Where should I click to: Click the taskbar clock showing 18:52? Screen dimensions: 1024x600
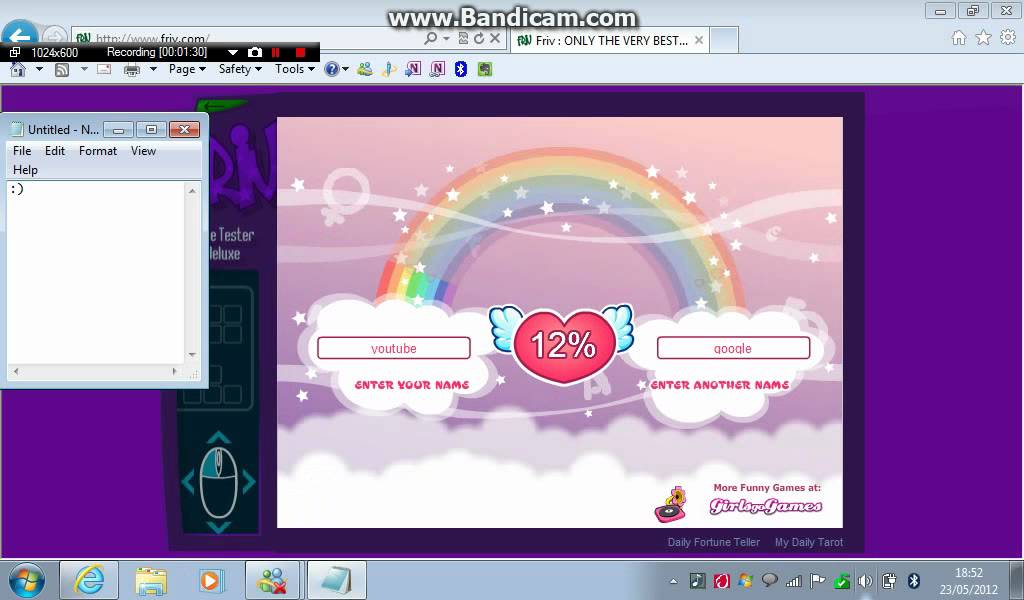click(968, 580)
